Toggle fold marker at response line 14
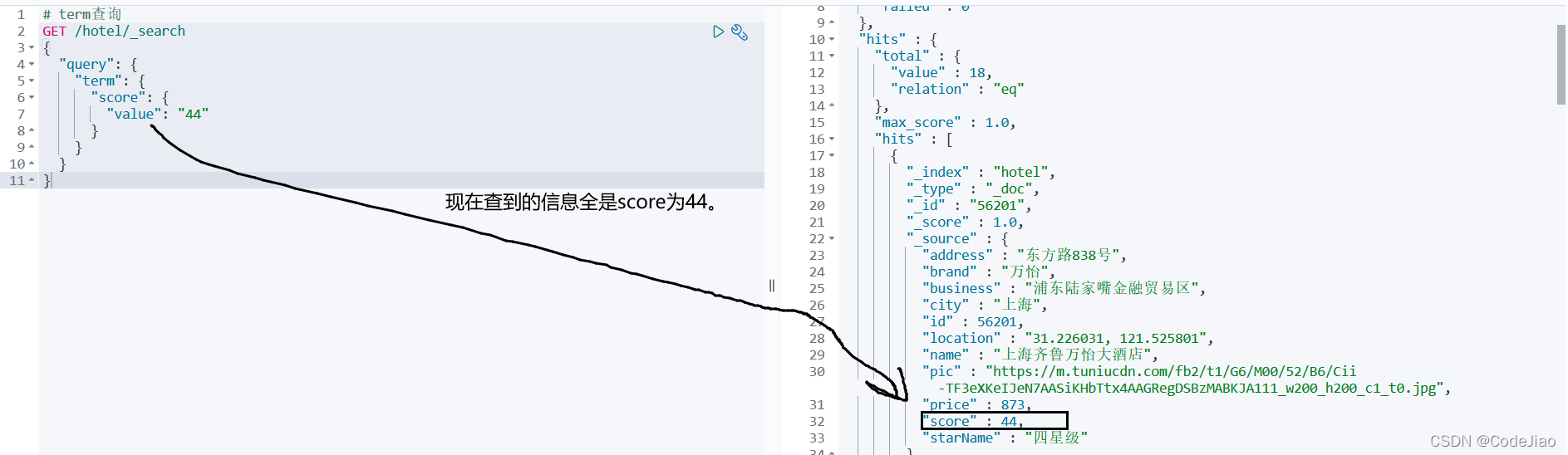1568x455 pixels. click(x=832, y=105)
